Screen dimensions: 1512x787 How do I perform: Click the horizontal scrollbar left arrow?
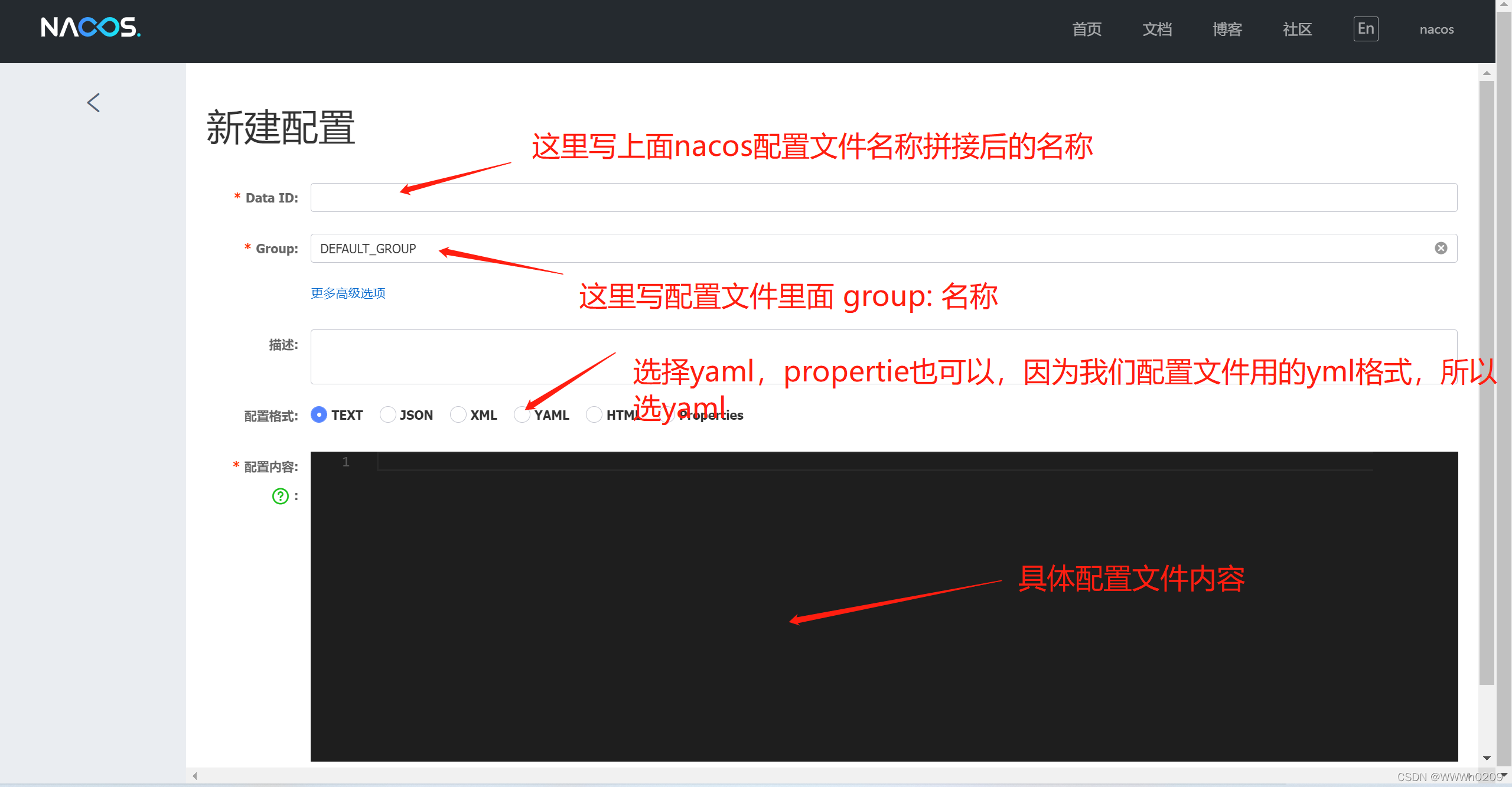195,776
